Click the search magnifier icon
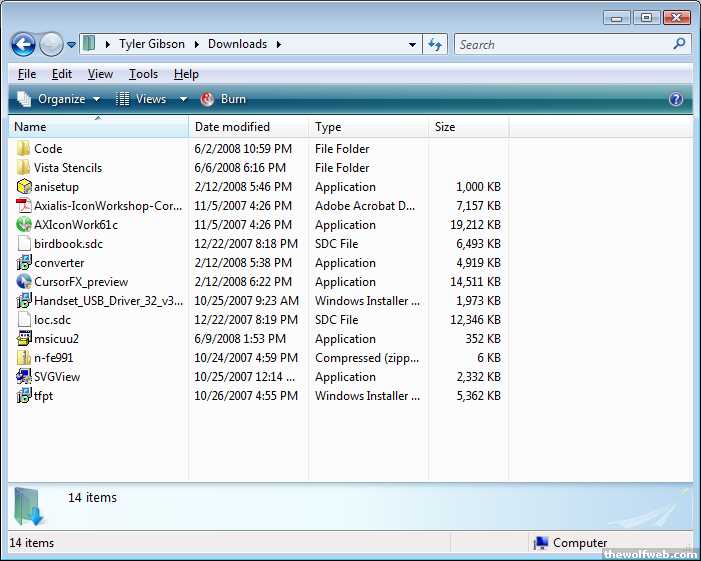Image resolution: width=701 pixels, height=561 pixels. click(680, 44)
